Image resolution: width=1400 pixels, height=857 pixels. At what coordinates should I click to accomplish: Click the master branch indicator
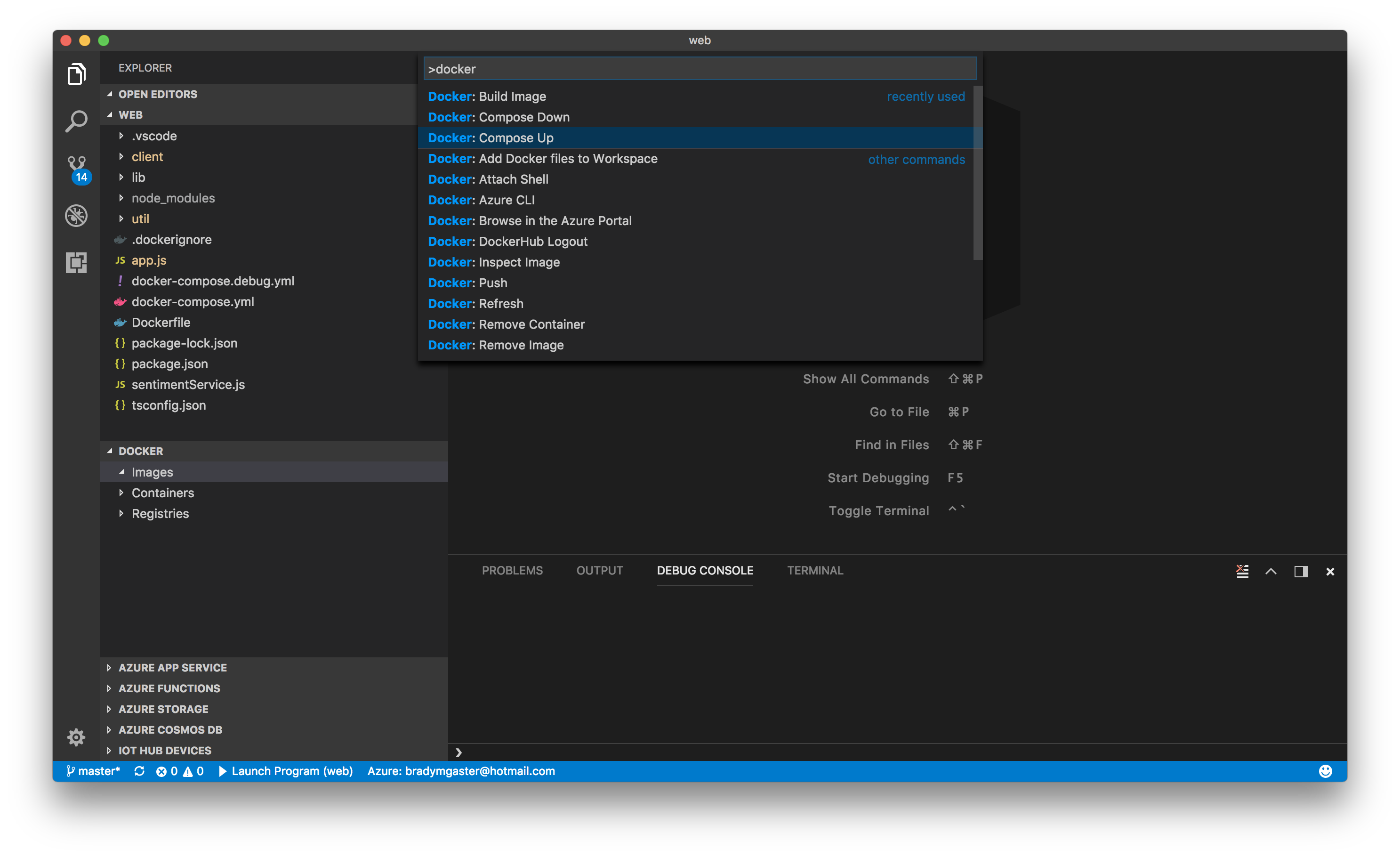click(x=93, y=771)
